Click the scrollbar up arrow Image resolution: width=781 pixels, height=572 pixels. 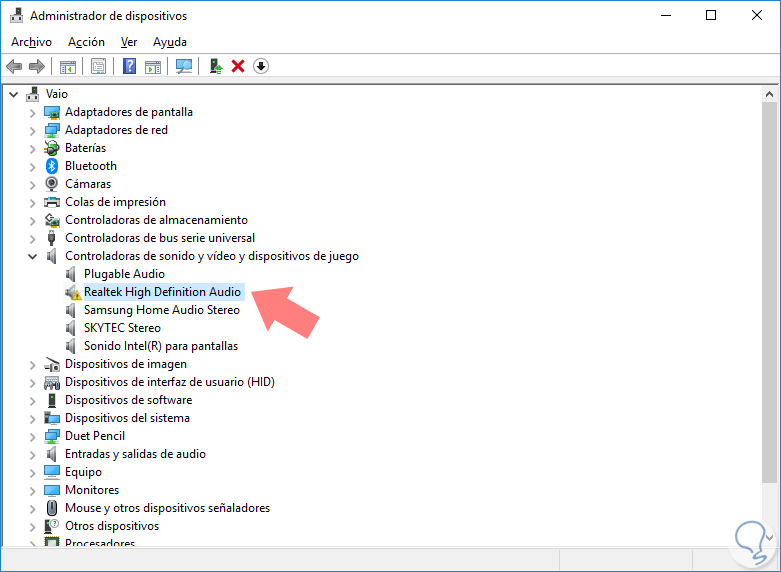pyautogui.click(x=769, y=94)
